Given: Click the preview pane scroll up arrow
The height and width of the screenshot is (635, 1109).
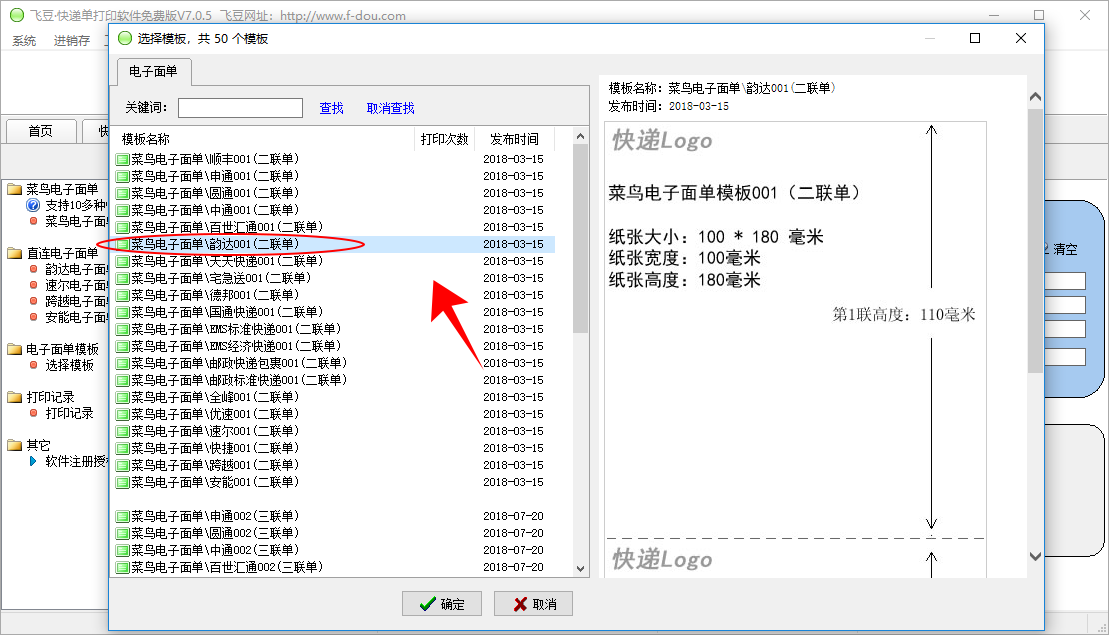Looking at the screenshot, I should [x=1035, y=97].
